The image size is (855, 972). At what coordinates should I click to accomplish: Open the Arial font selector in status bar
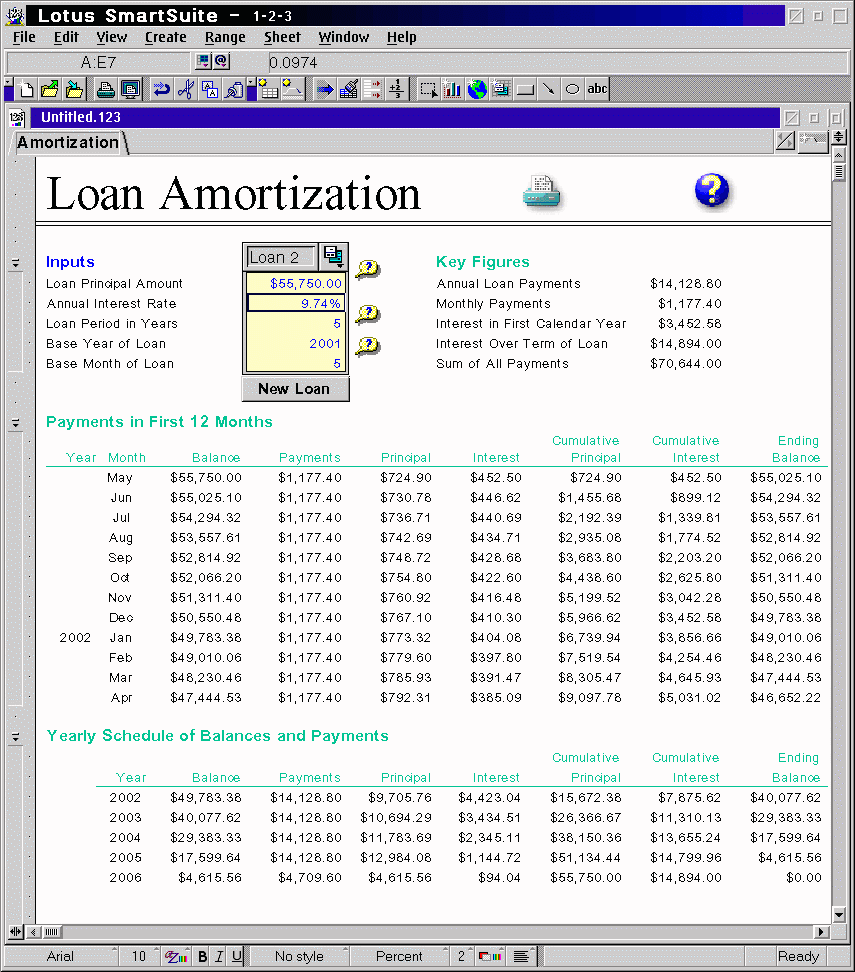click(61, 957)
